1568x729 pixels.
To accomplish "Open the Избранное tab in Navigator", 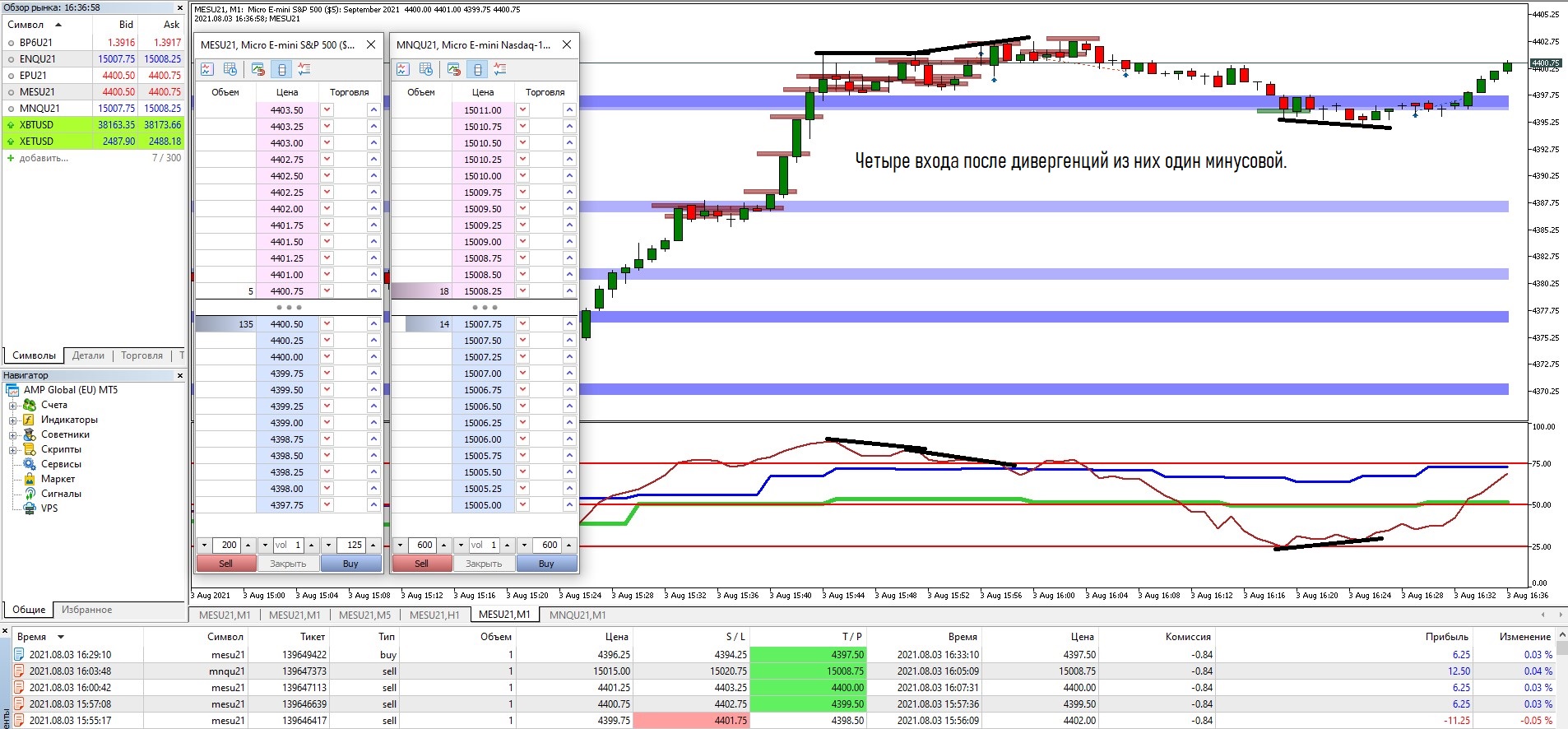I will tap(86, 610).
